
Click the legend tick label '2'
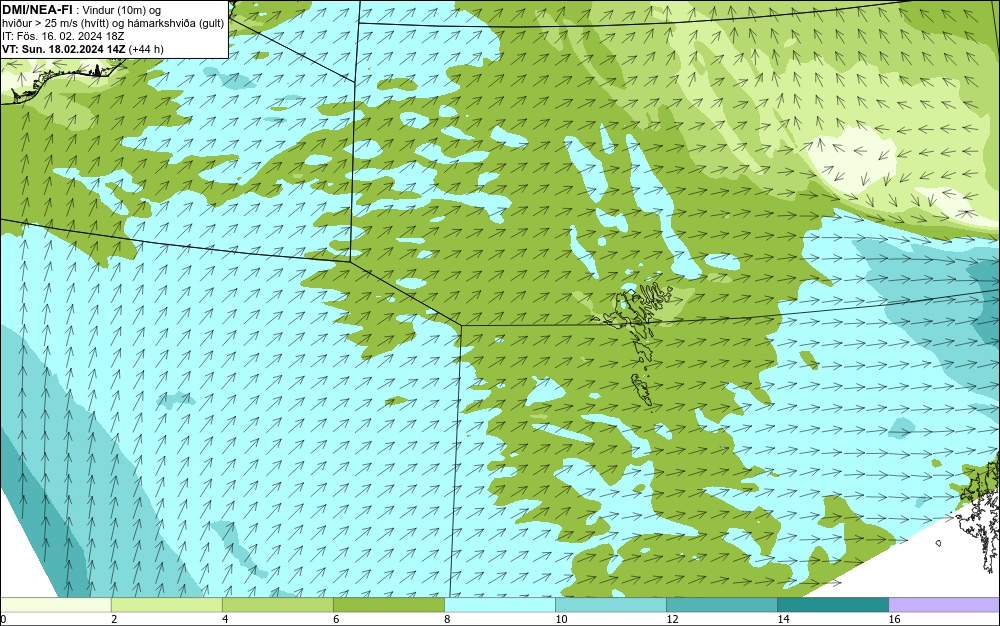coord(114,619)
